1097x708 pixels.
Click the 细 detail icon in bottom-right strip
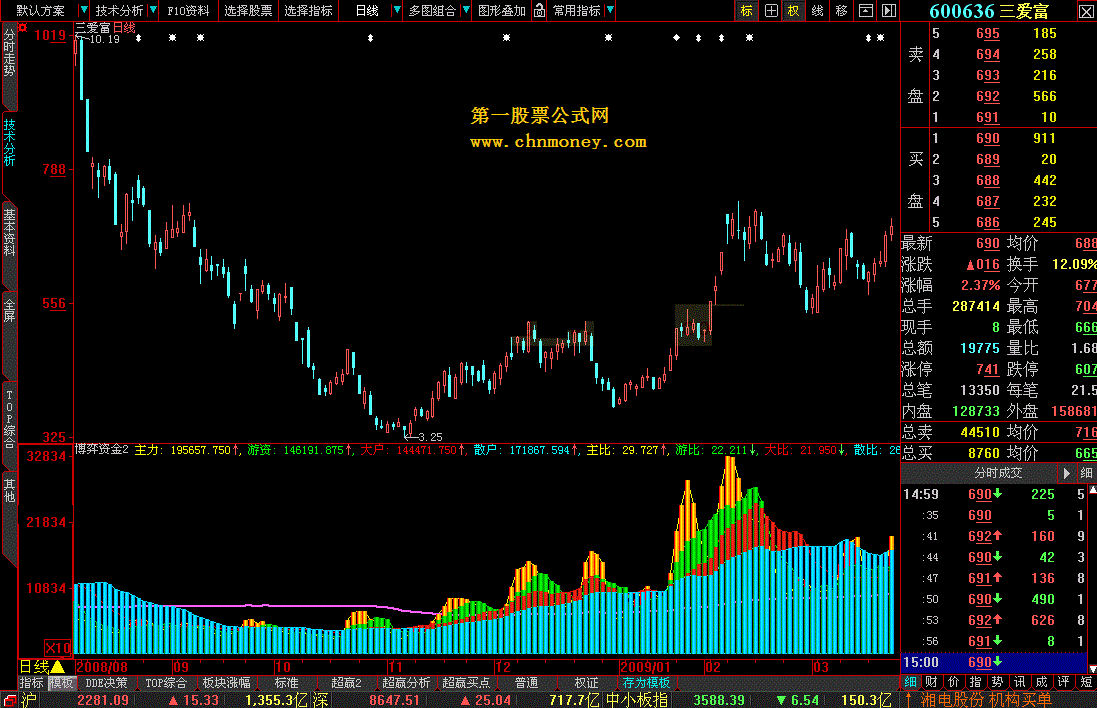point(910,681)
